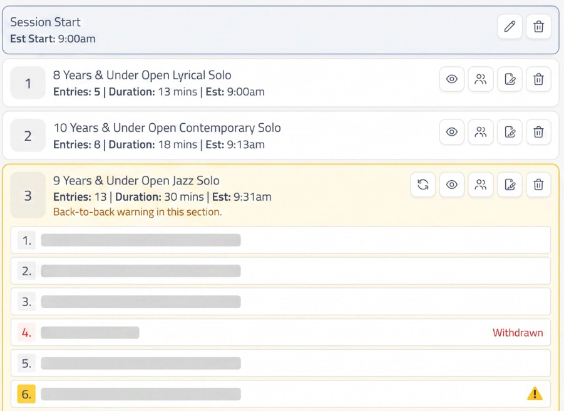Viewport: 564px width, 411px height.
Task: View the 9 Years Jazz Solo section
Action: tap(452, 185)
